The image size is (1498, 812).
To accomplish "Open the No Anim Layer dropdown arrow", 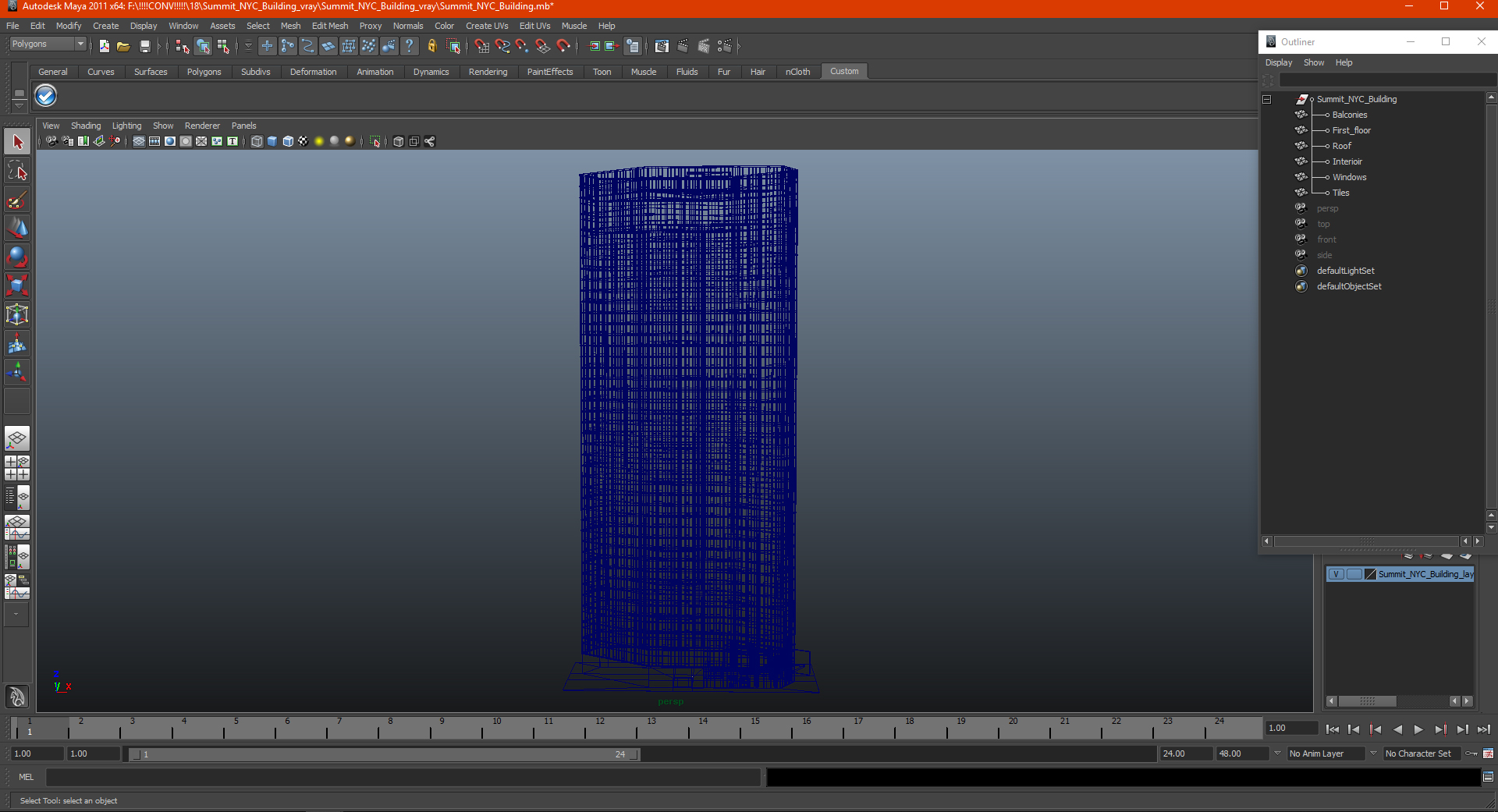I will tap(1277, 753).
